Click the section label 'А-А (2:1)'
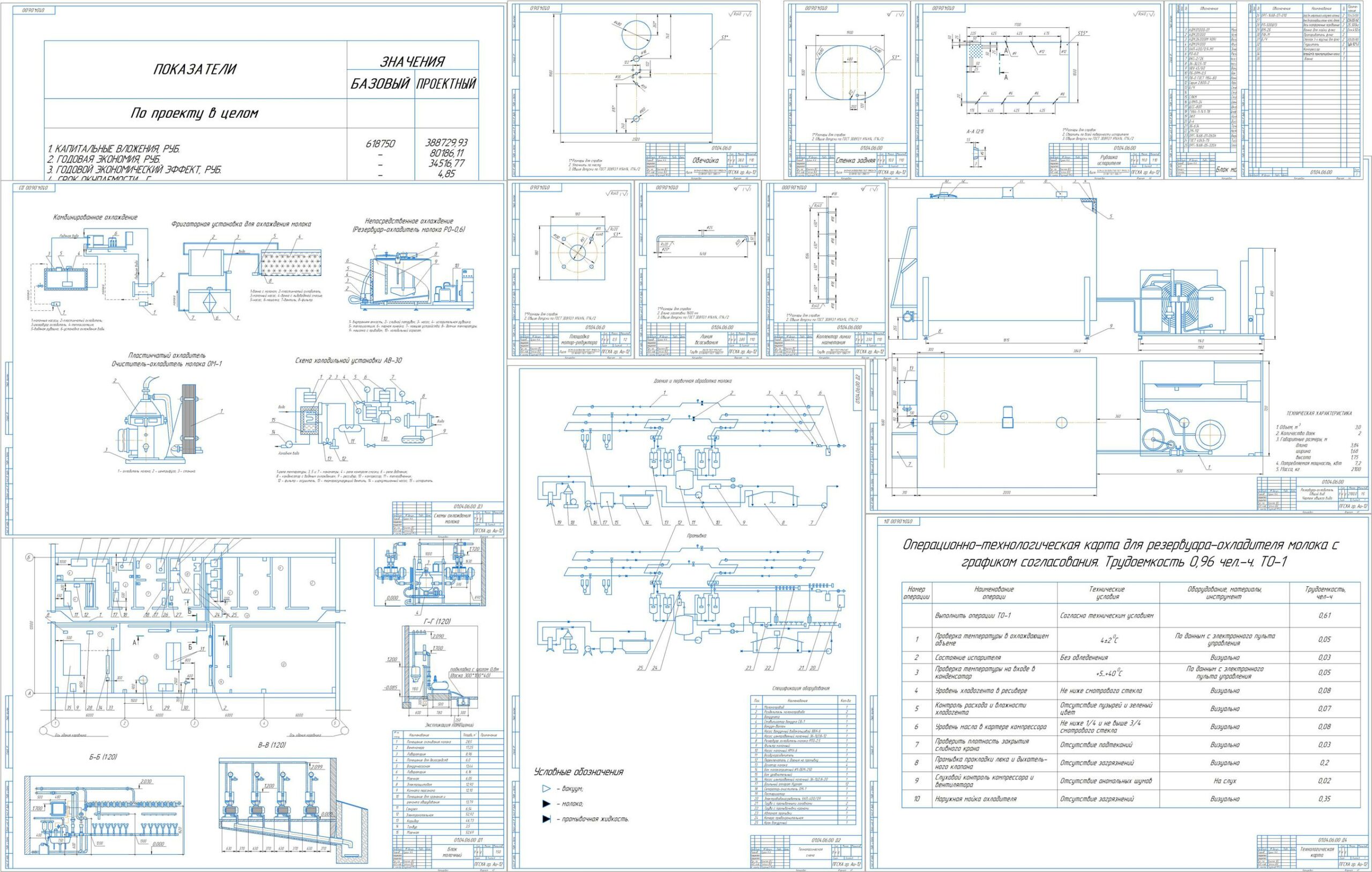 coord(976,132)
